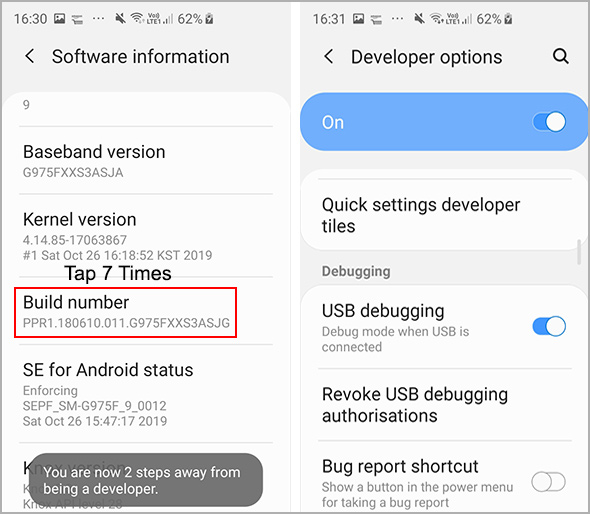
Task: Tap the Baseband version entry
Action: [x=146, y=161]
